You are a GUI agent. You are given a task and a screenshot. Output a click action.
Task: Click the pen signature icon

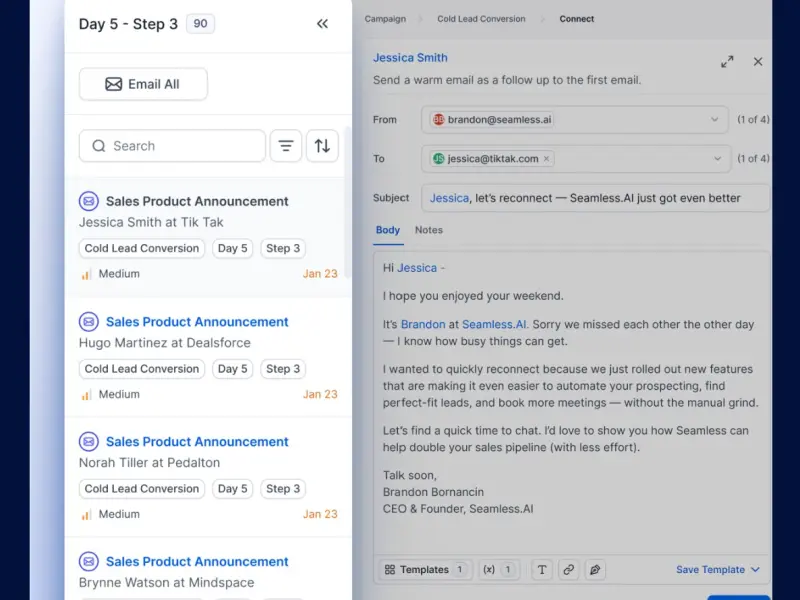(595, 570)
